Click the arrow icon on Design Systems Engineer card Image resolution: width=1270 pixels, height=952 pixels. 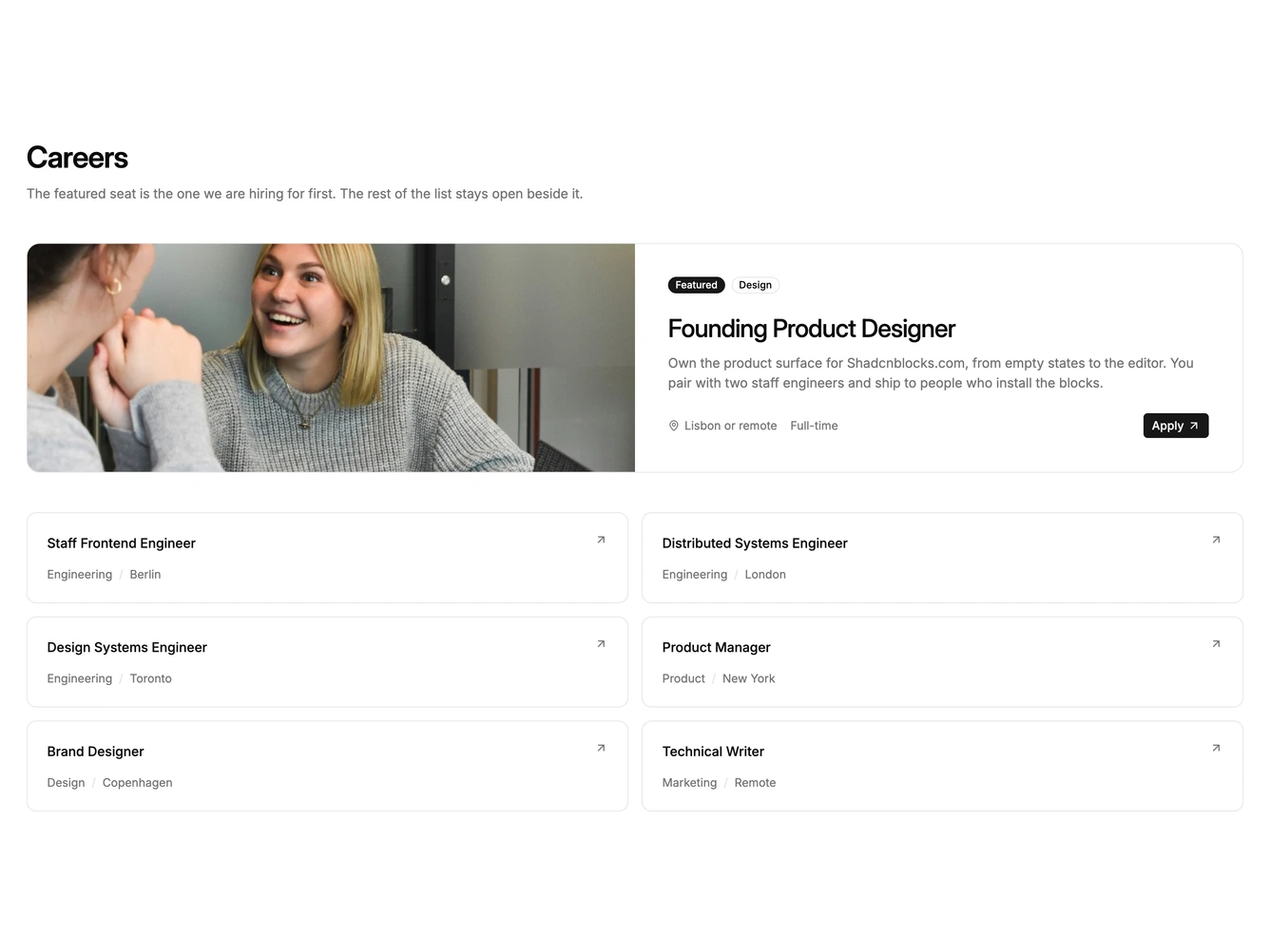(601, 644)
